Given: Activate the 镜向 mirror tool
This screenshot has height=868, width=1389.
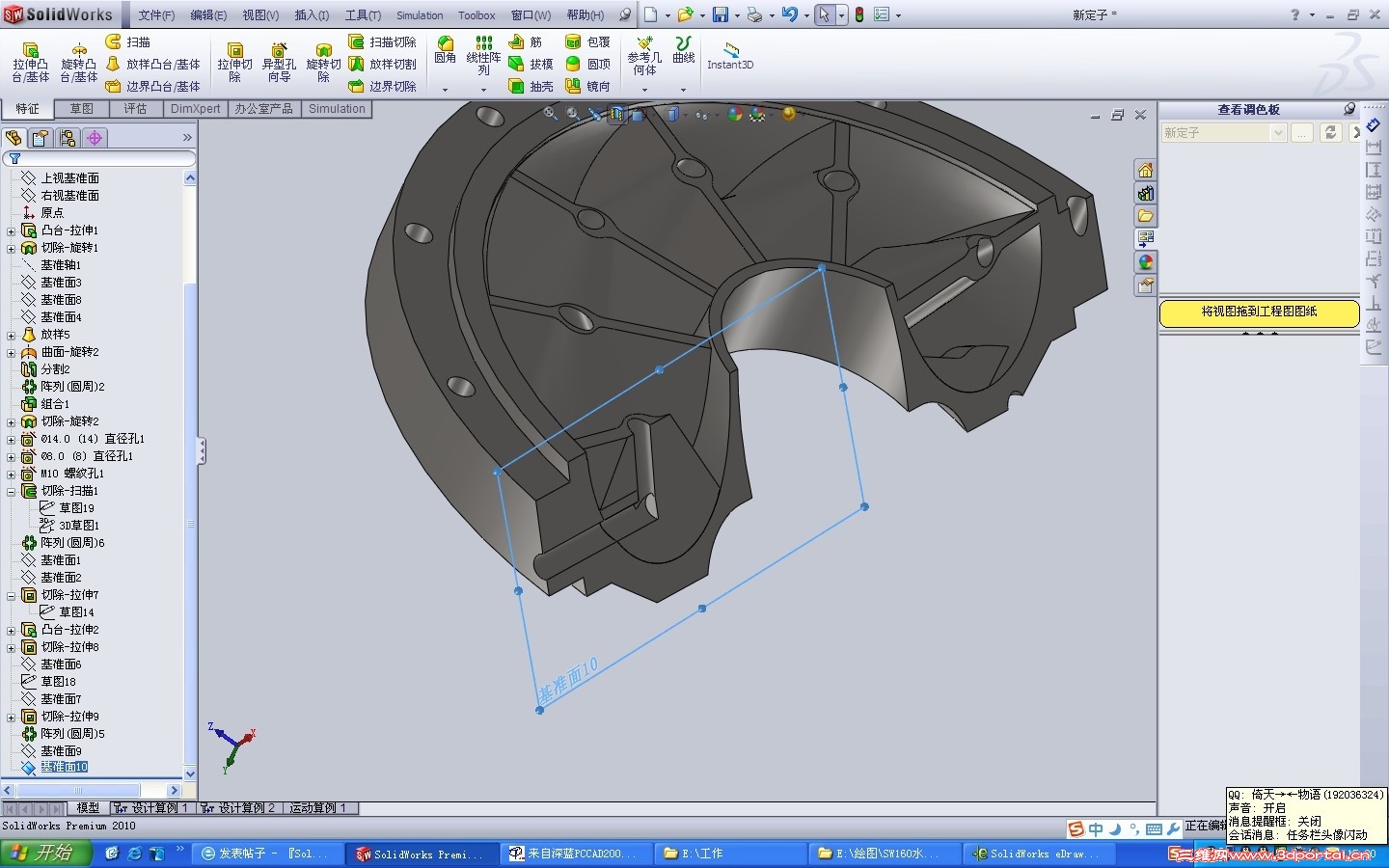Looking at the screenshot, I should [x=587, y=86].
